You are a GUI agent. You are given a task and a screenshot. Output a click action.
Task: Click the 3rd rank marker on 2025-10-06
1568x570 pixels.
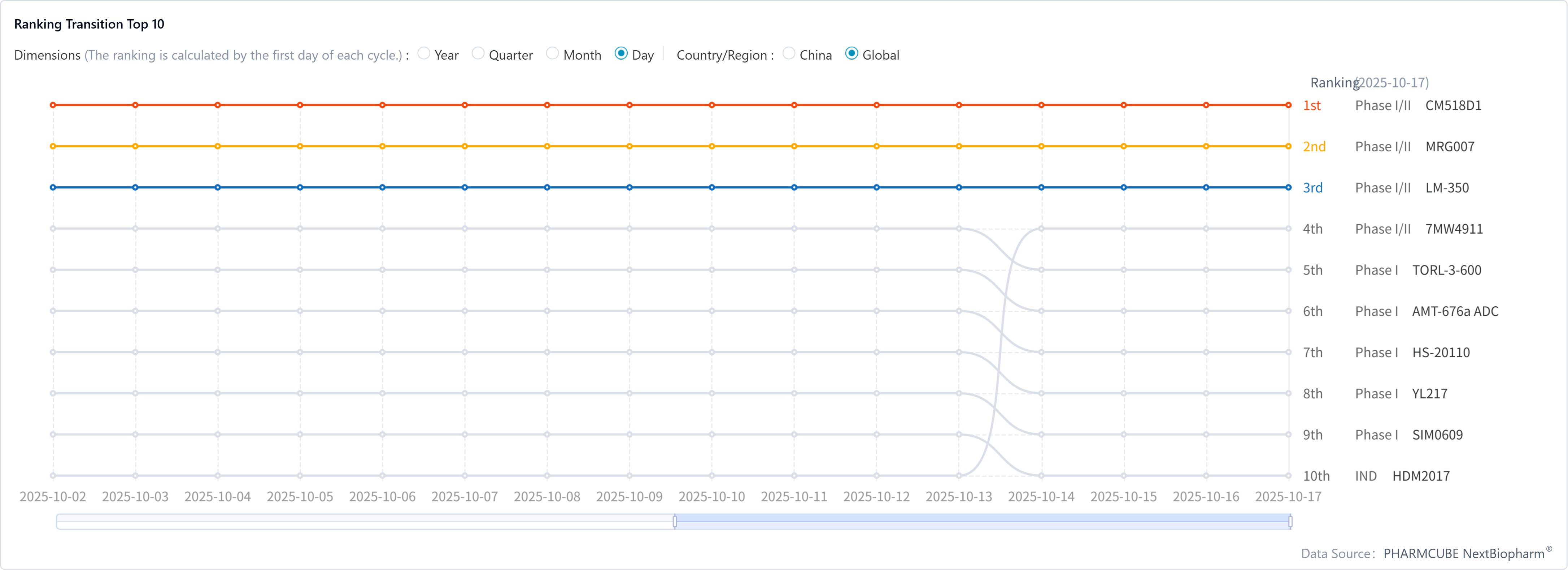tap(382, 187)
